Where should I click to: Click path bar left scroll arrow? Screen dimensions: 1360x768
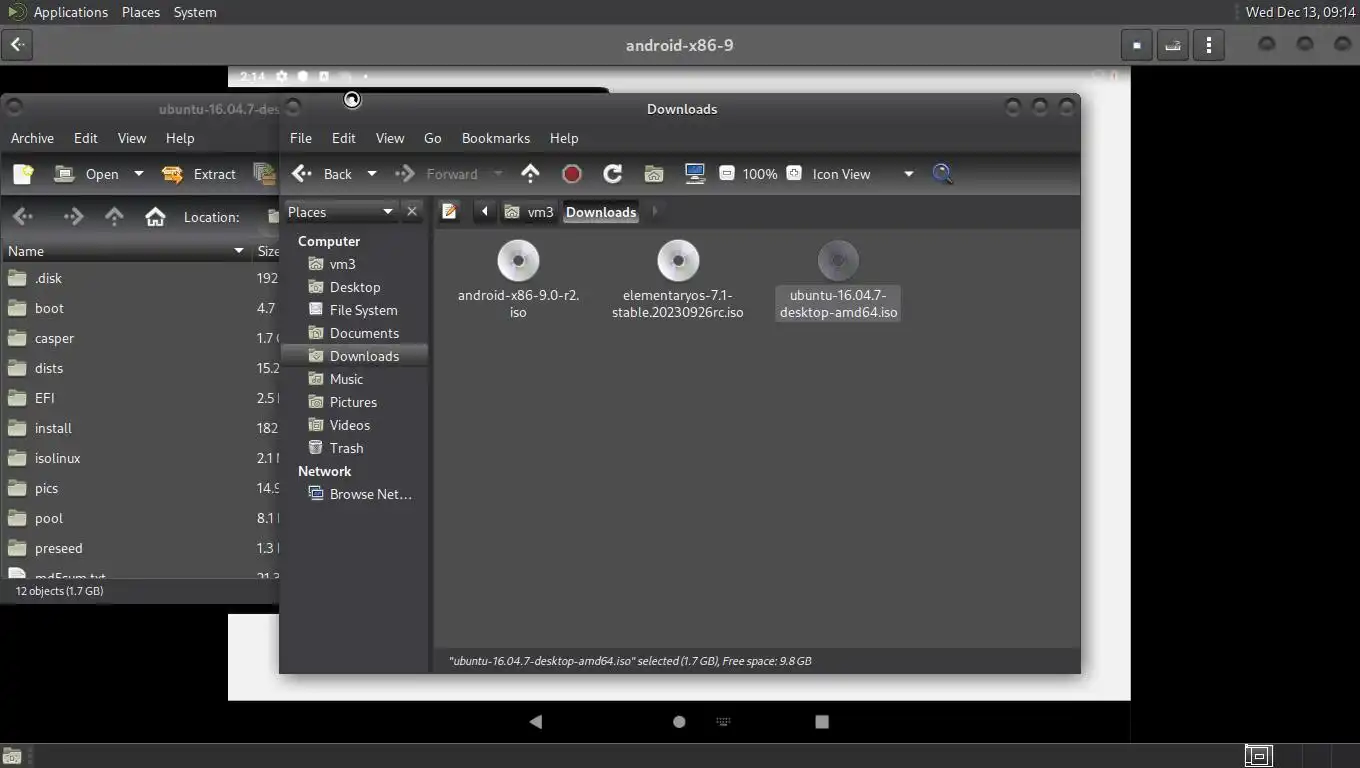(484, 212)
